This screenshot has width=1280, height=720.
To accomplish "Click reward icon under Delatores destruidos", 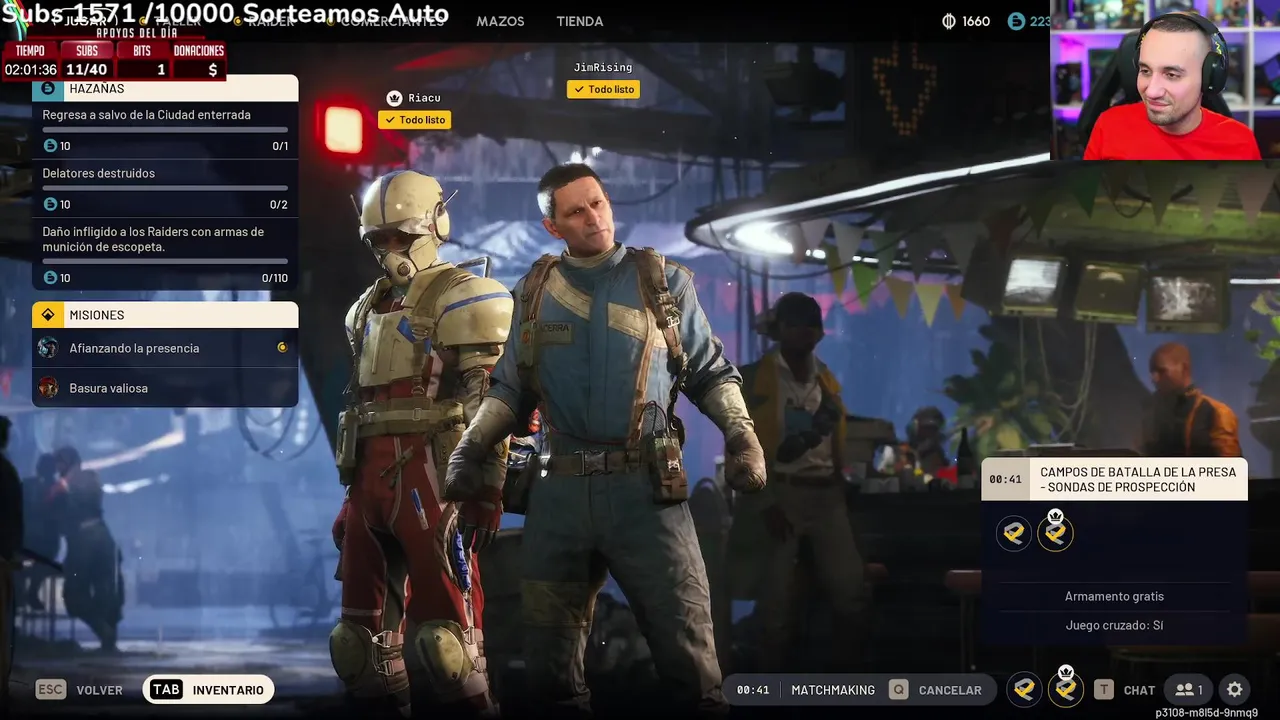I will click(x=50, y=204).
